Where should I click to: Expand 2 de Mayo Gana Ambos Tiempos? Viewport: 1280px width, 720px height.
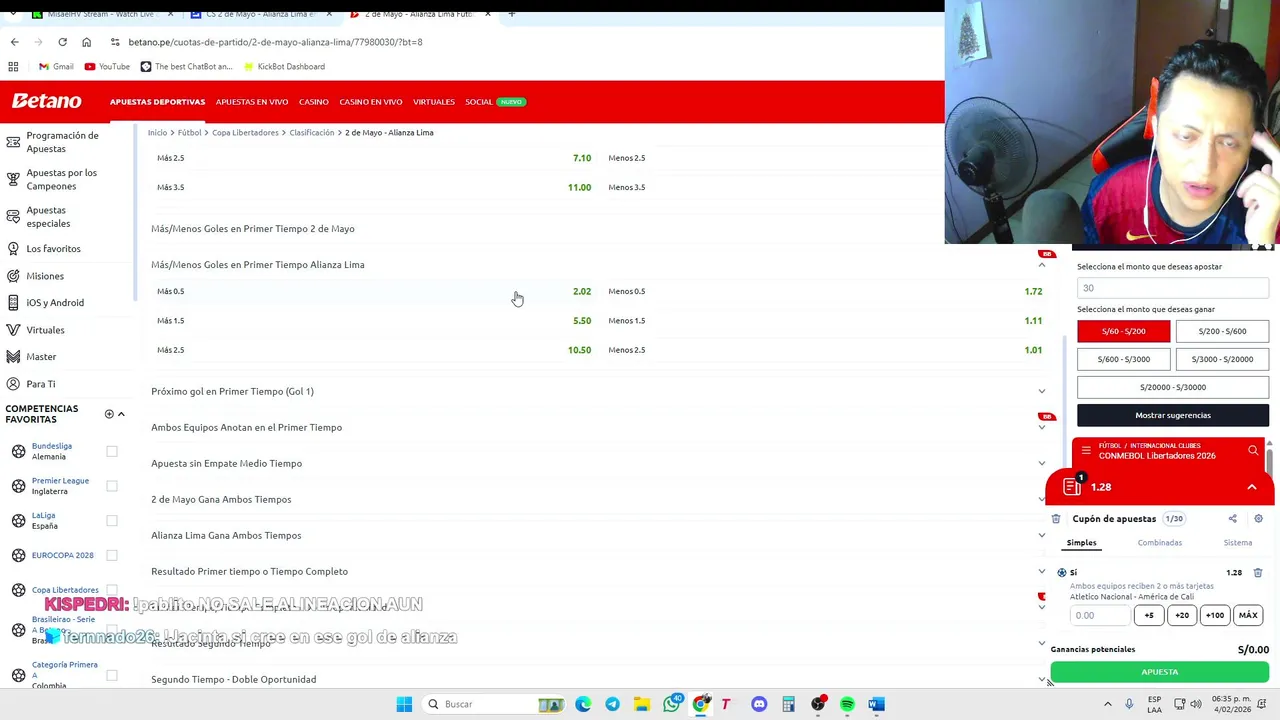(x=1041, y=499)
